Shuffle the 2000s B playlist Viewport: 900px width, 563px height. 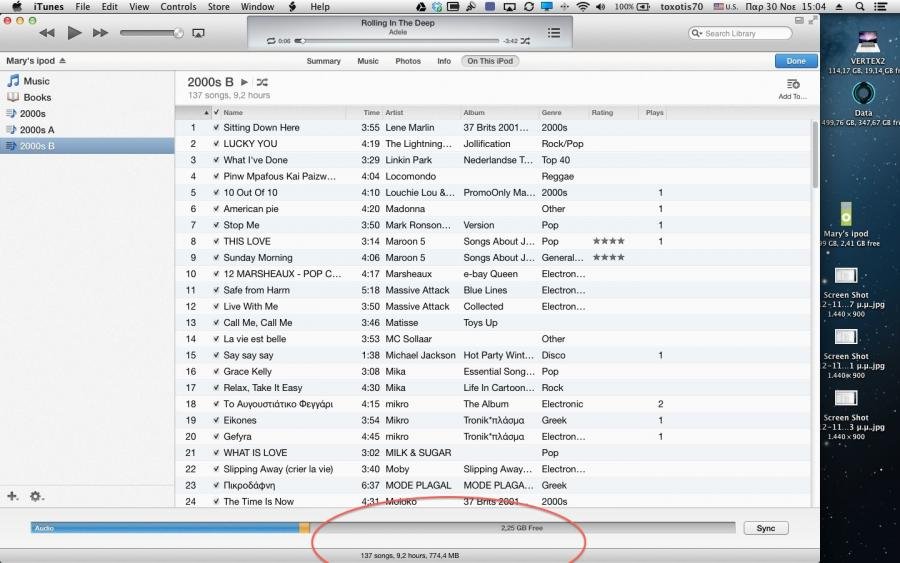click(262, 82)
